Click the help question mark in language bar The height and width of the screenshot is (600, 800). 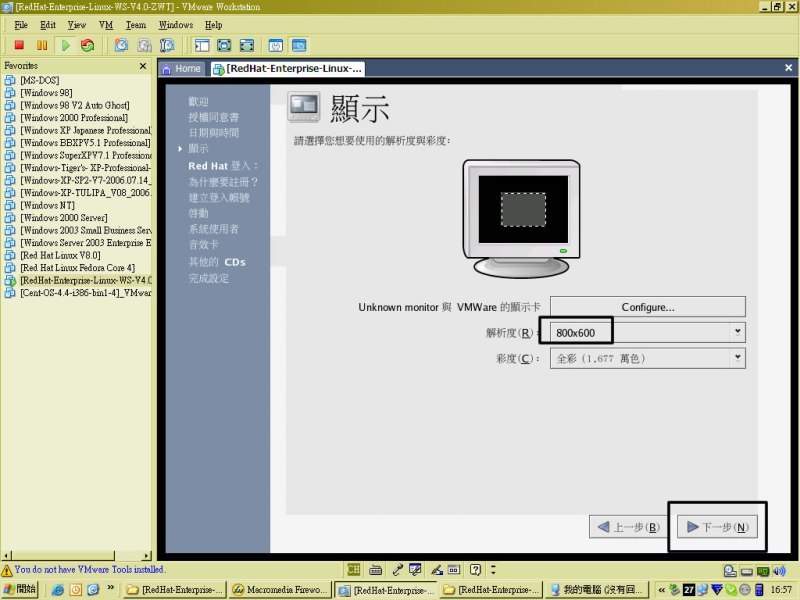point(476,569)
